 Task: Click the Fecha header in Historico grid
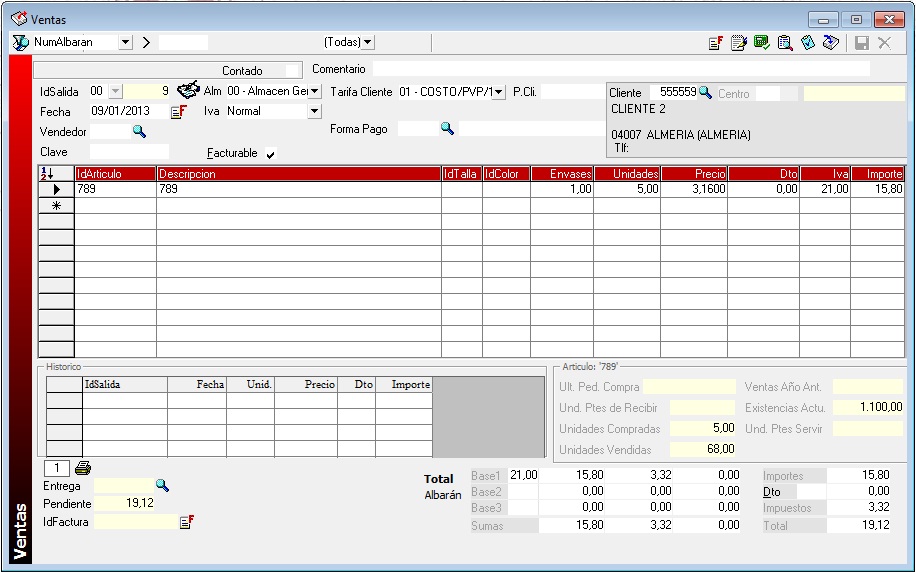pyautogui.click(x=197, y=384)
